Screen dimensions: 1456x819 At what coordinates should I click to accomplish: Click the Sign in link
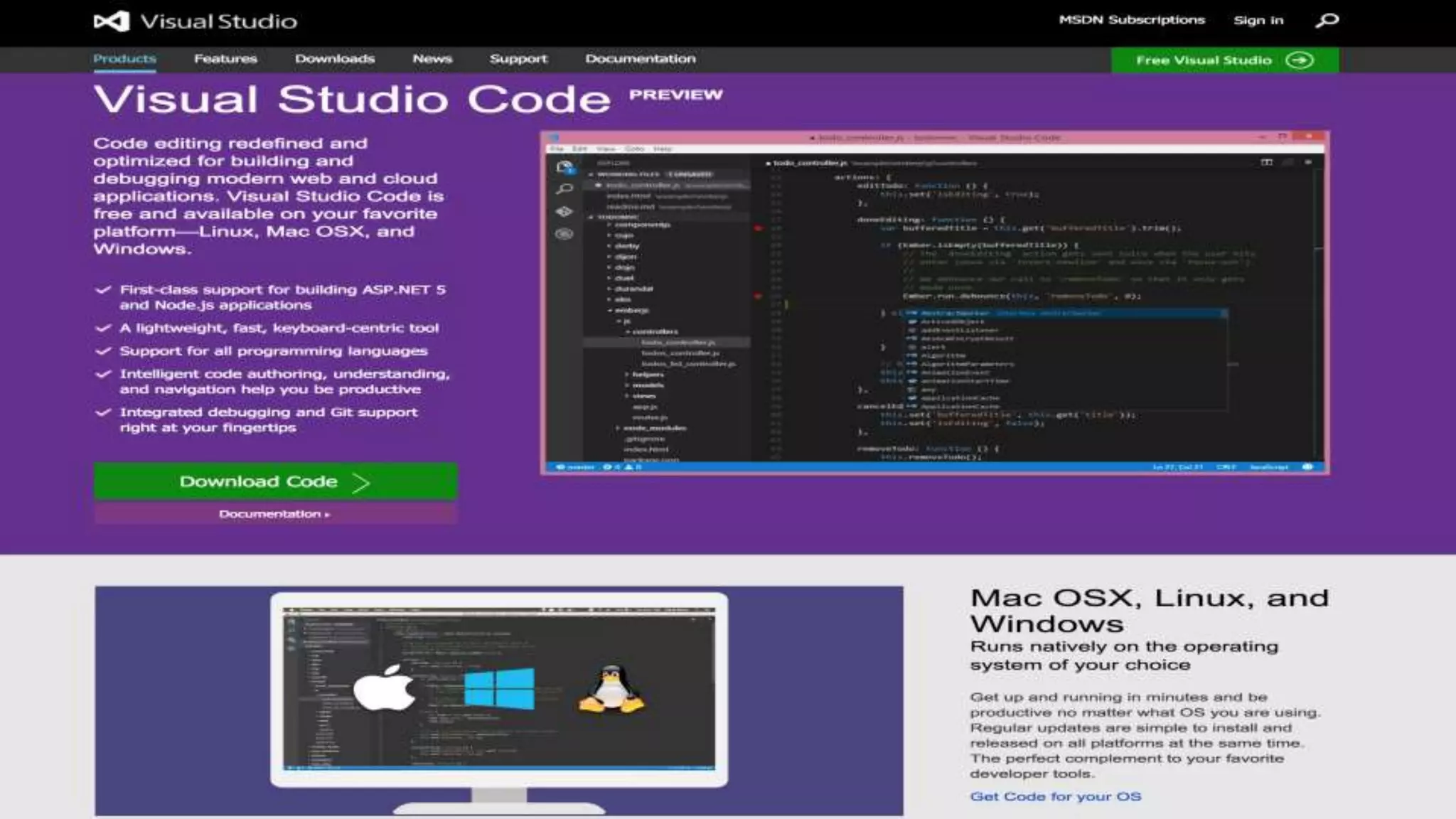click(1258, 21)
